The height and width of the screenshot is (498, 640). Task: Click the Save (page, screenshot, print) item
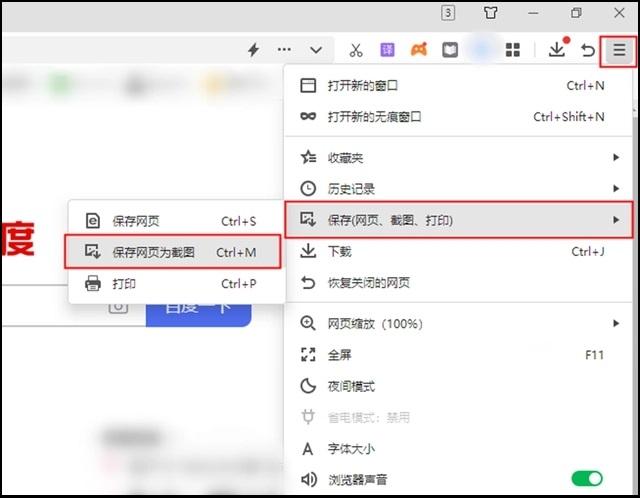tap(458, 220)
